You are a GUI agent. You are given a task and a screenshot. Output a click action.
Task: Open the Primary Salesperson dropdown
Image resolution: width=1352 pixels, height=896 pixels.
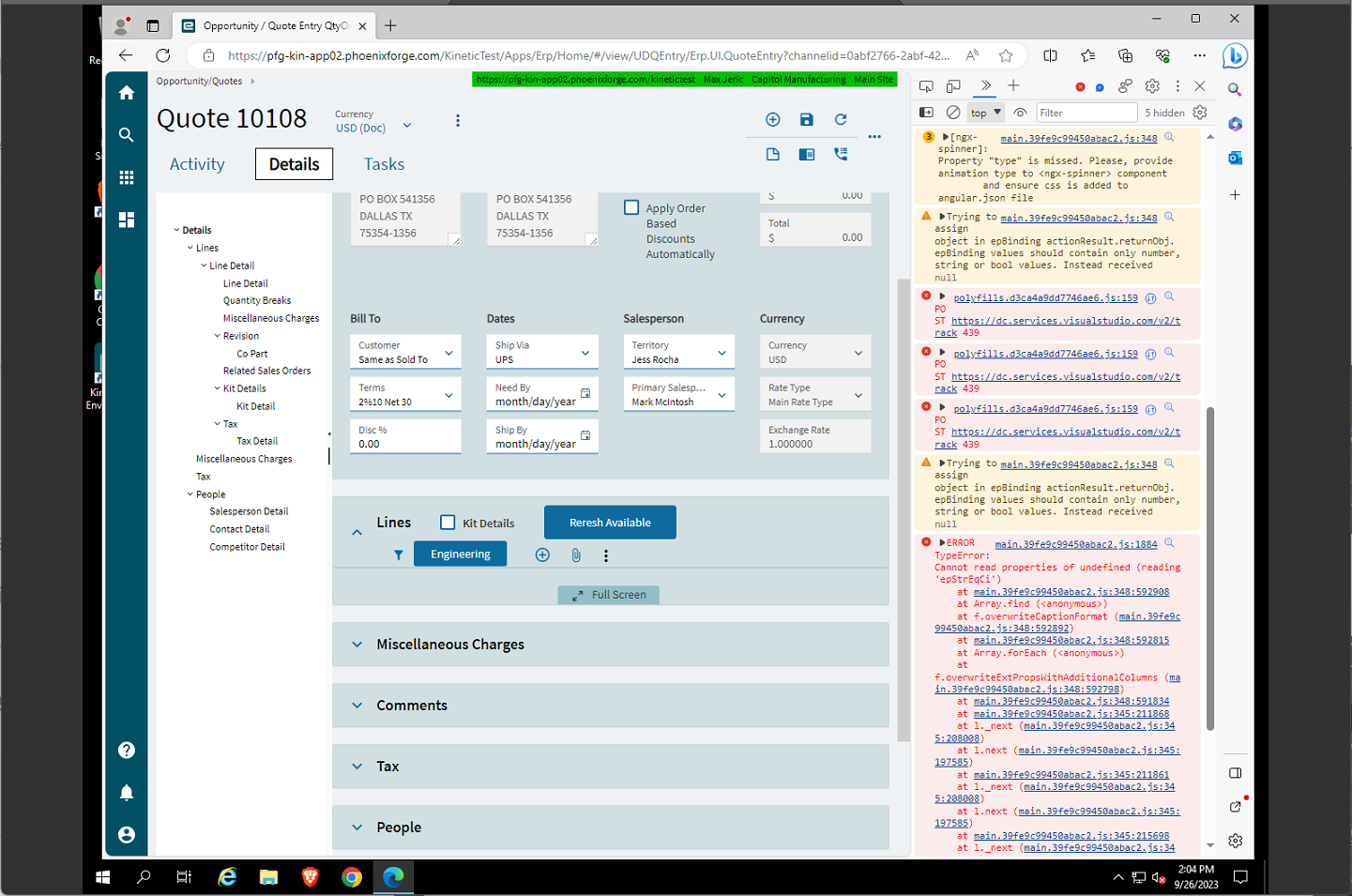(679, 395)
